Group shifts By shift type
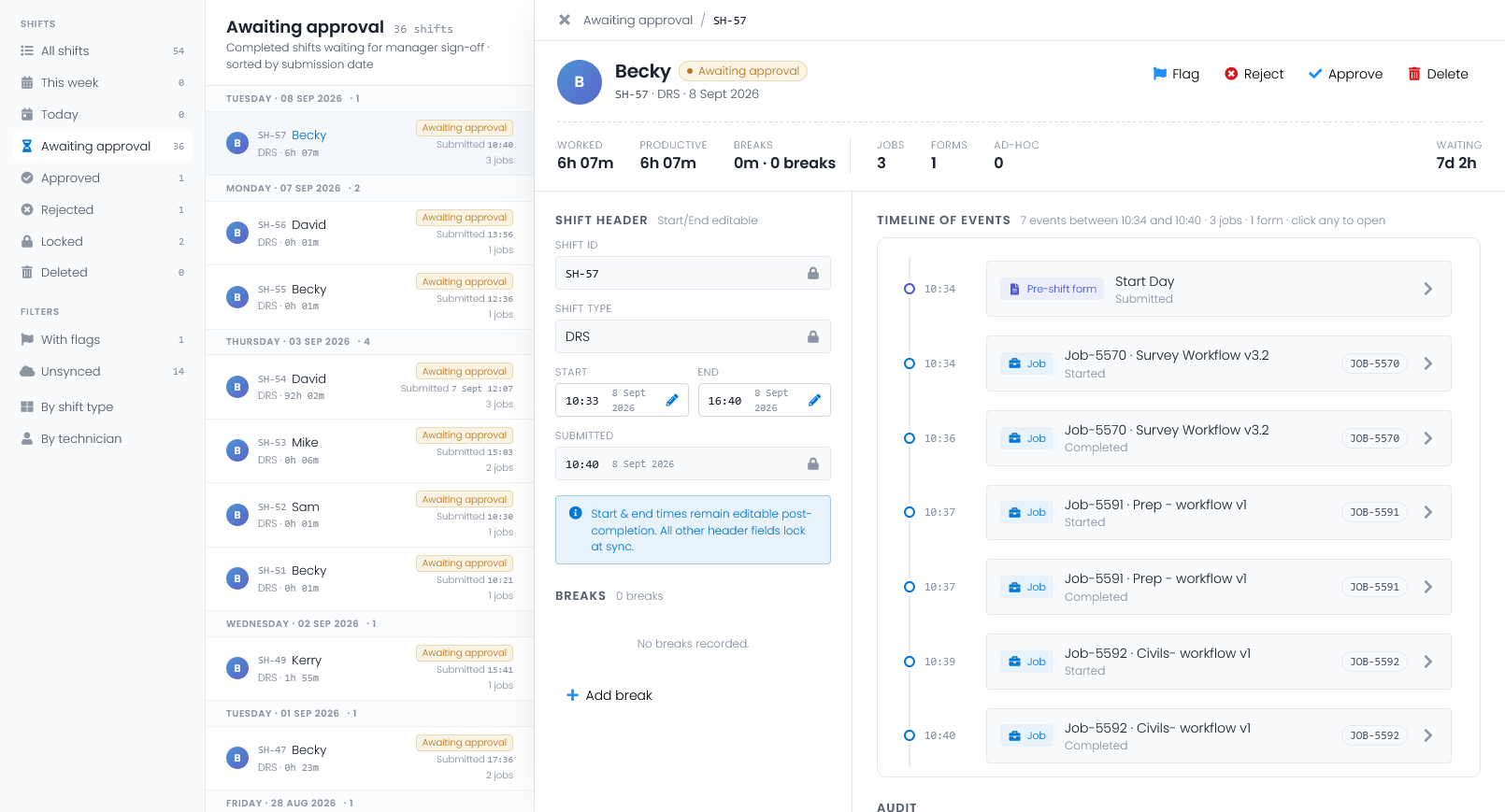1505x812 pixels. coord(103,406)
